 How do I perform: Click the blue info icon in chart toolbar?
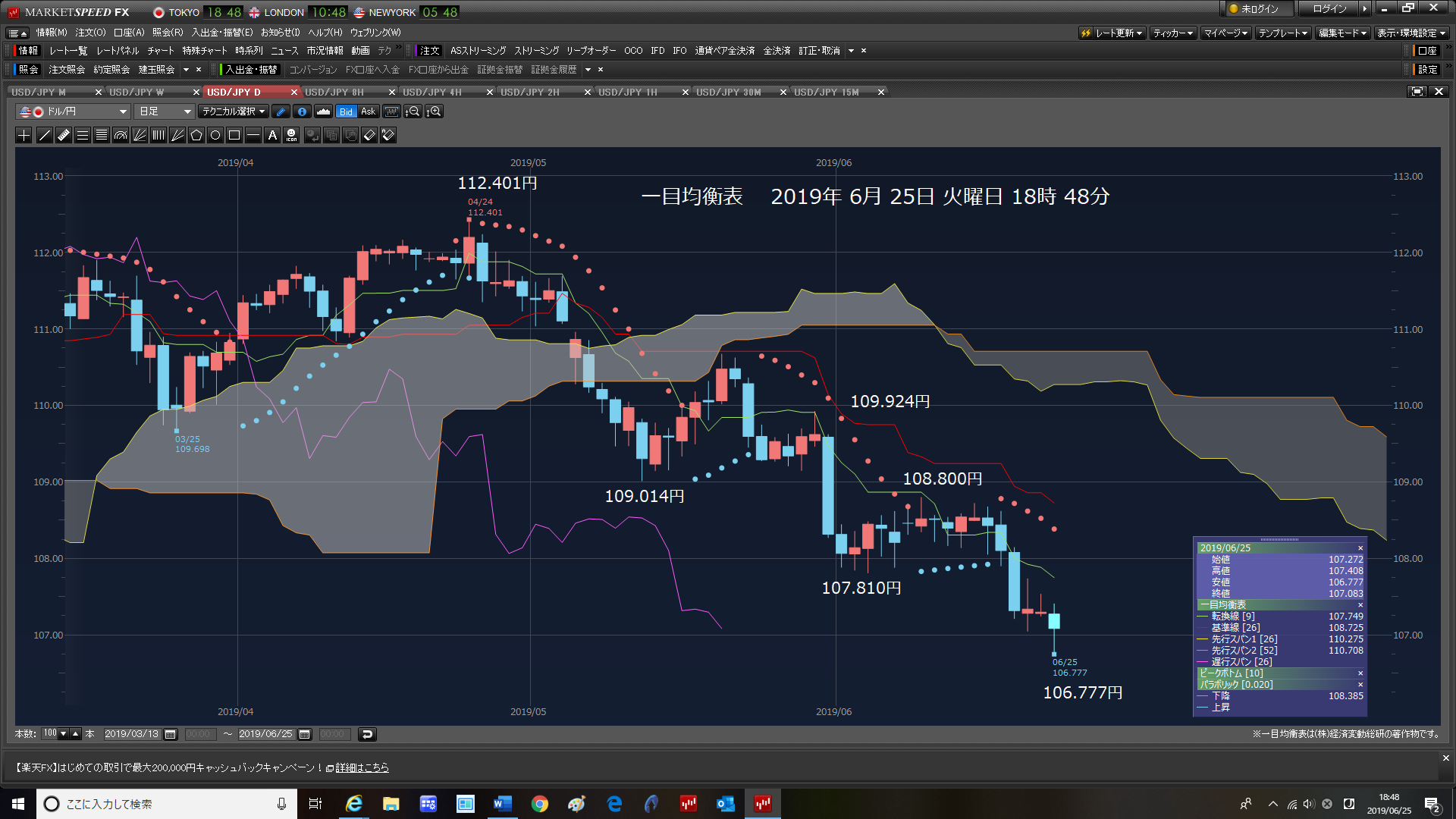[x=302, y=111]
